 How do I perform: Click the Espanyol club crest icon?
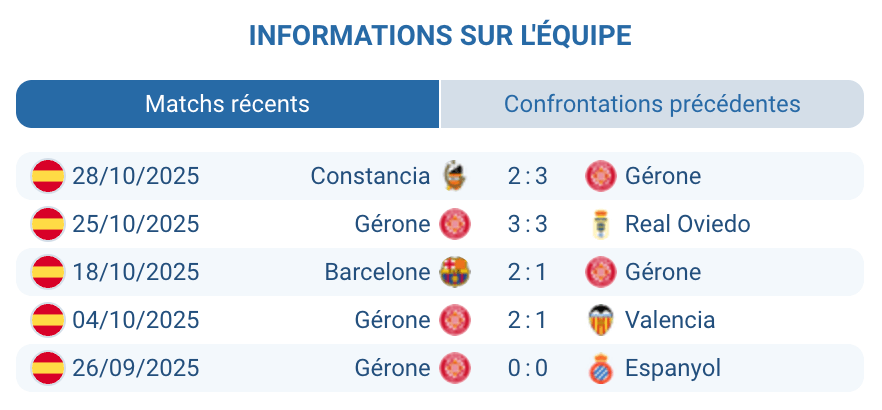click(600, 368)
